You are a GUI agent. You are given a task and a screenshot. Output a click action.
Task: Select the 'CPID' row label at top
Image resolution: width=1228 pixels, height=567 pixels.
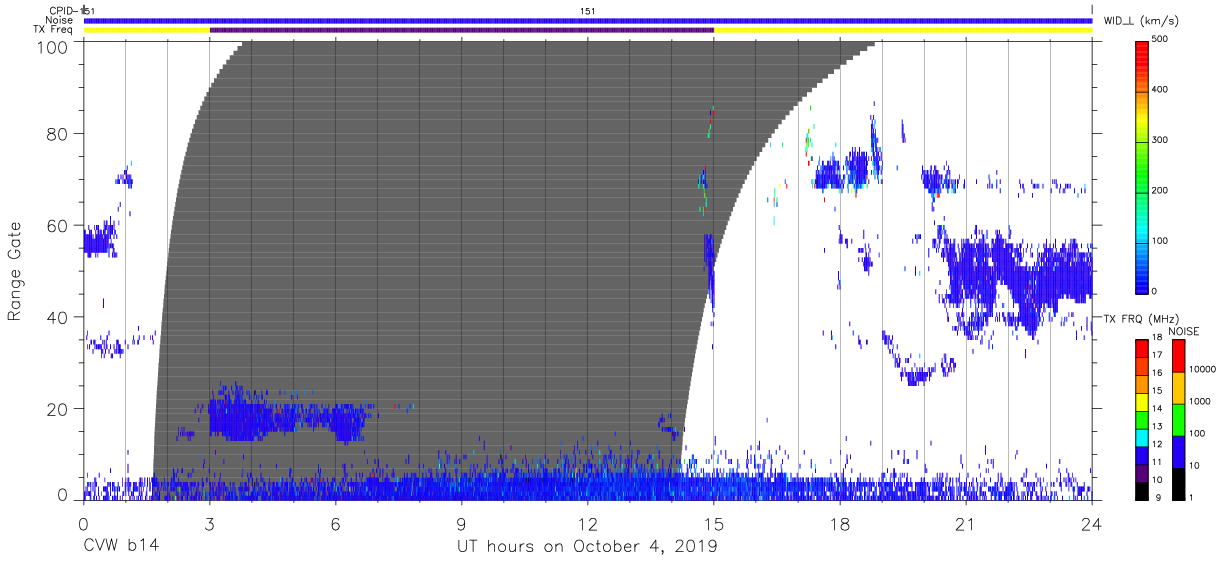click(x=63, y=10)
